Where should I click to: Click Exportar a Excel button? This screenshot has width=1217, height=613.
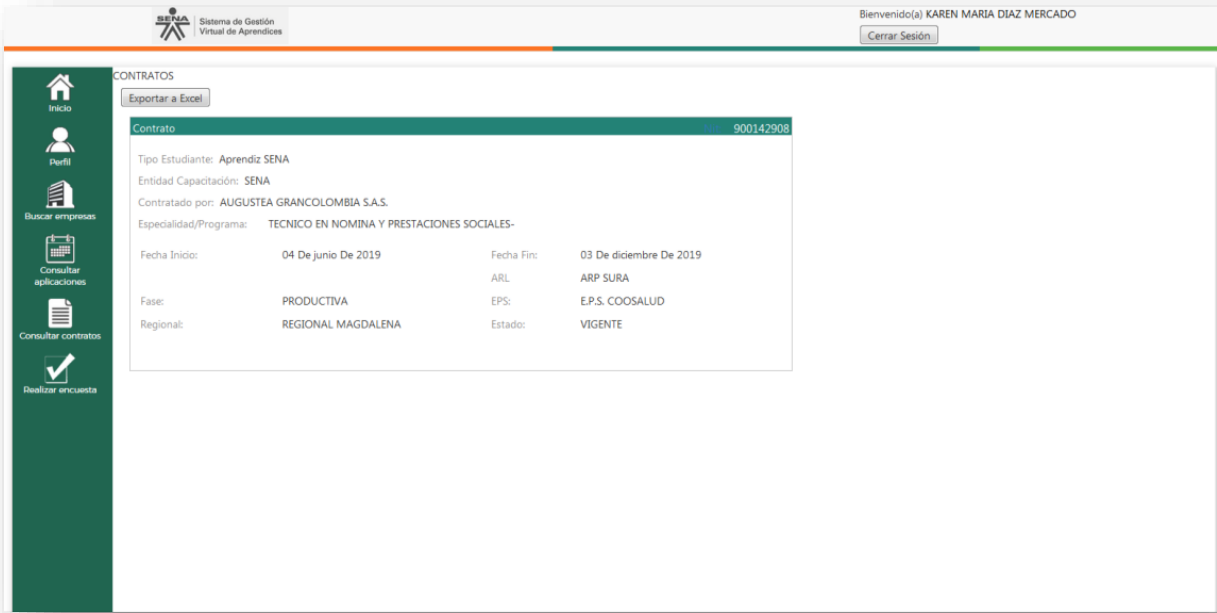click(x=165, y=98)
